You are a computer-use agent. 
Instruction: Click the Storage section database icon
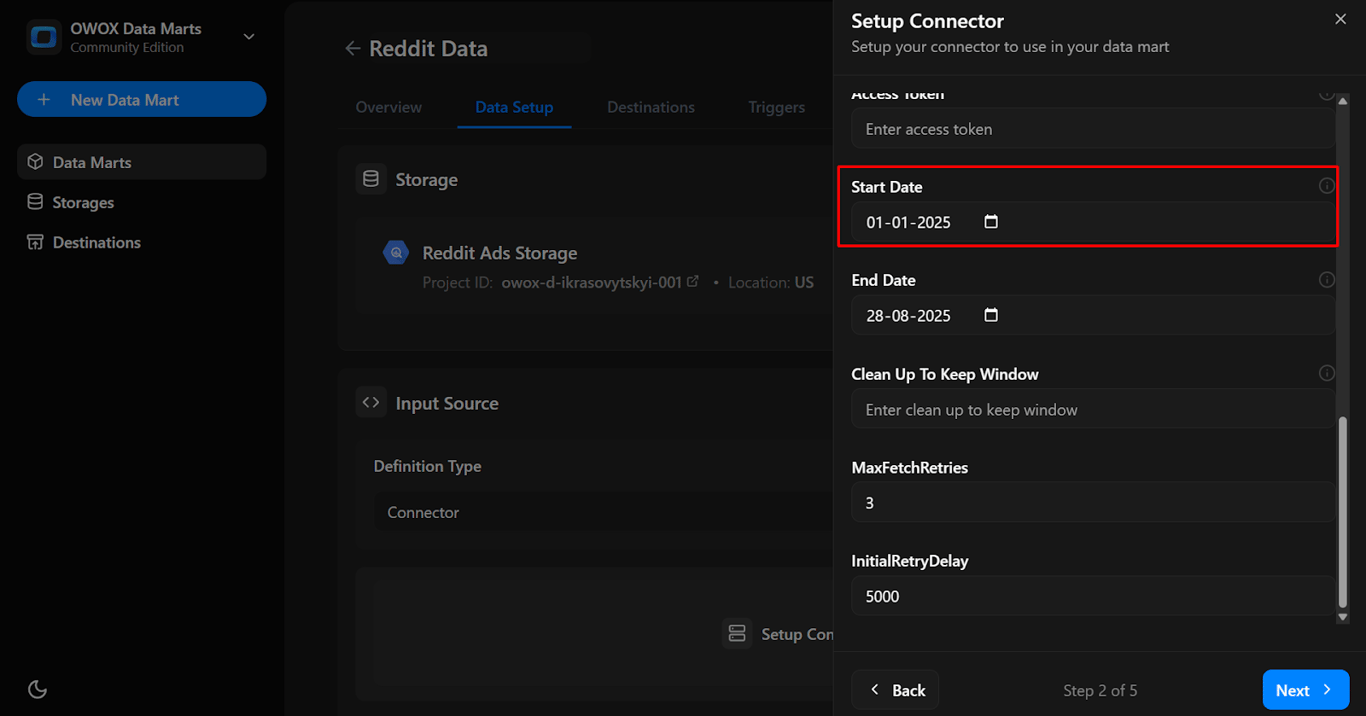[x=371, y=179]
